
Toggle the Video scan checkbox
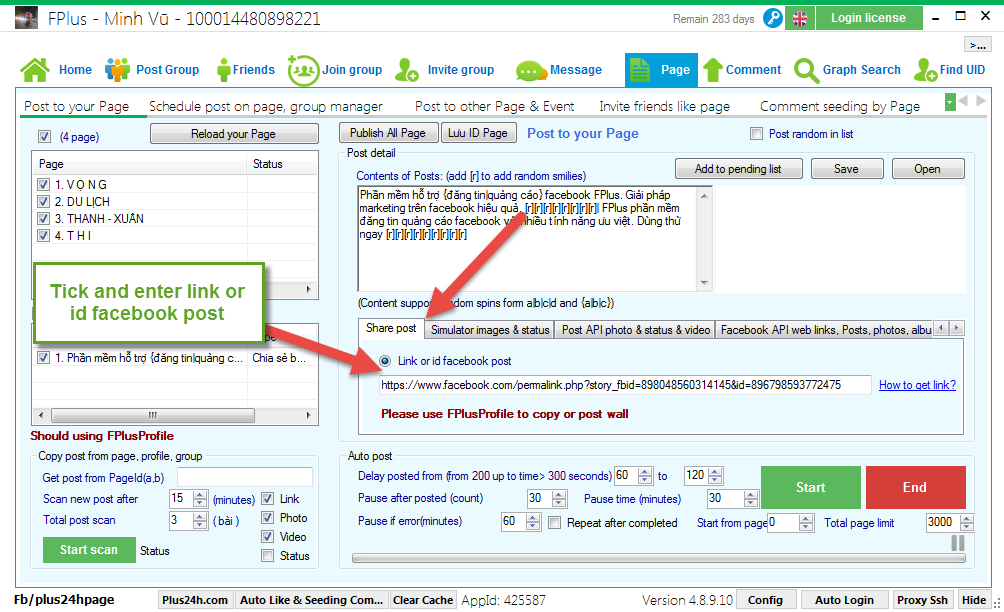tap(268, 537)
